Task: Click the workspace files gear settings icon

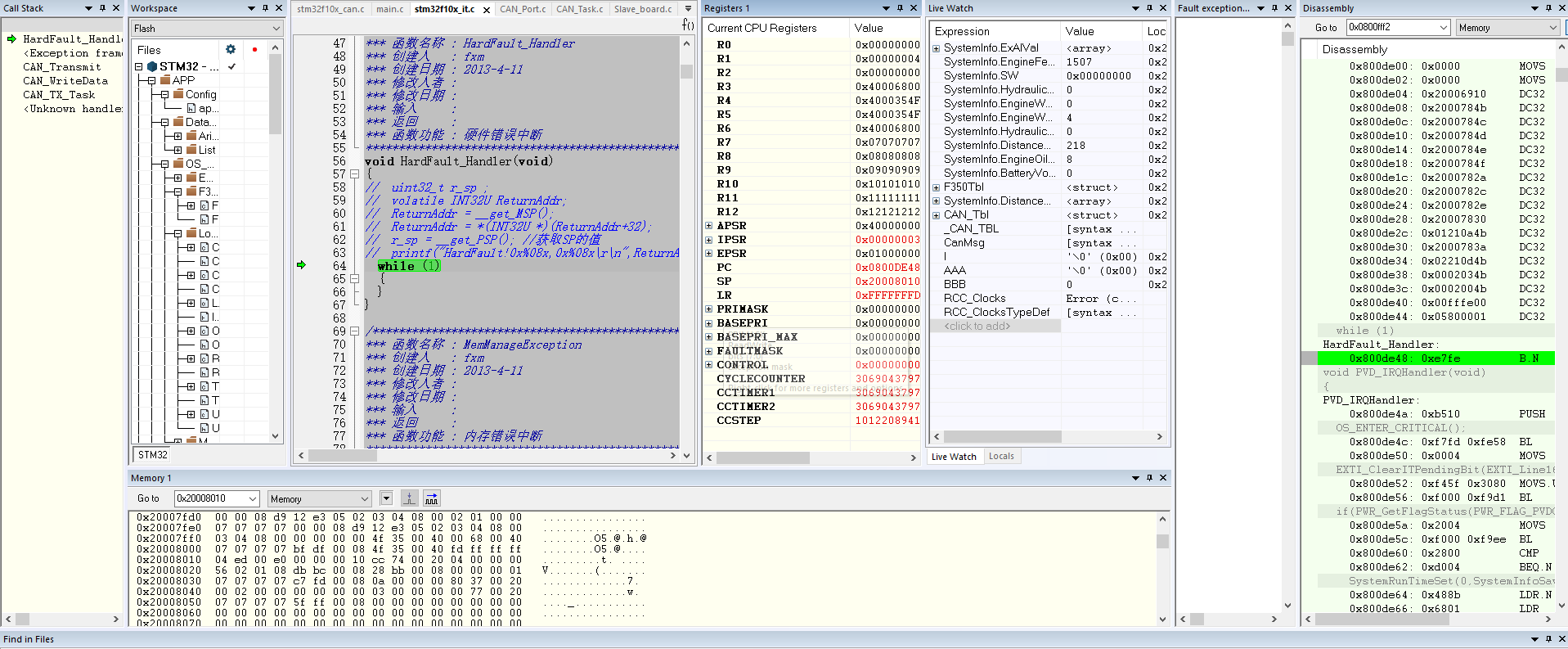Action: [x=231, y=49]
